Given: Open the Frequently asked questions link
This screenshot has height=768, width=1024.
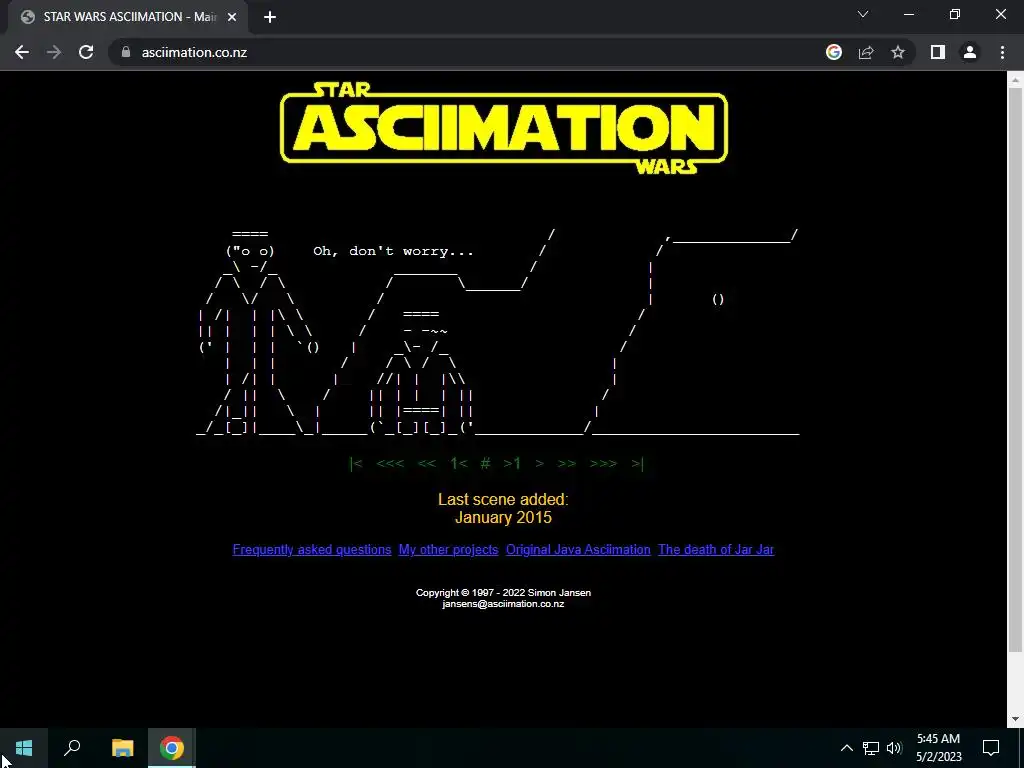Looking at the screenshot, I should tap(312, 550).
